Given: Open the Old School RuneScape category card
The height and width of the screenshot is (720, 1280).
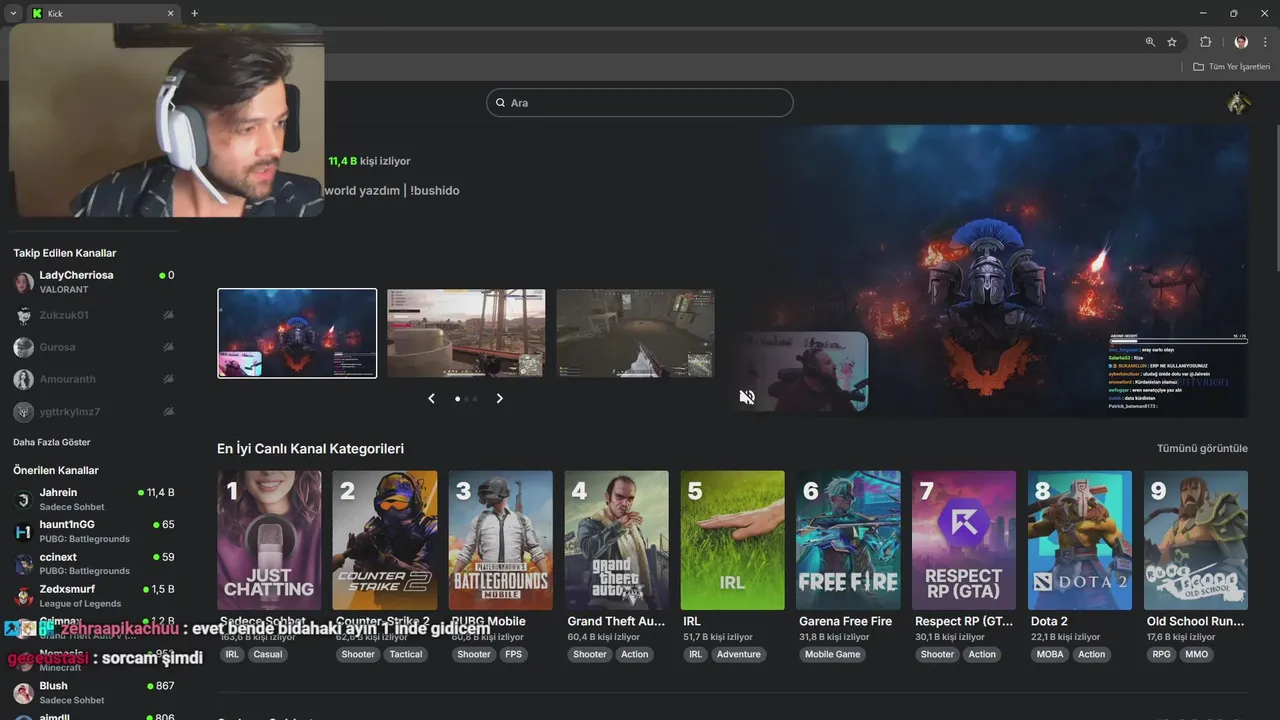Looking at the screenshot, I should click(x=1196, y=540).
